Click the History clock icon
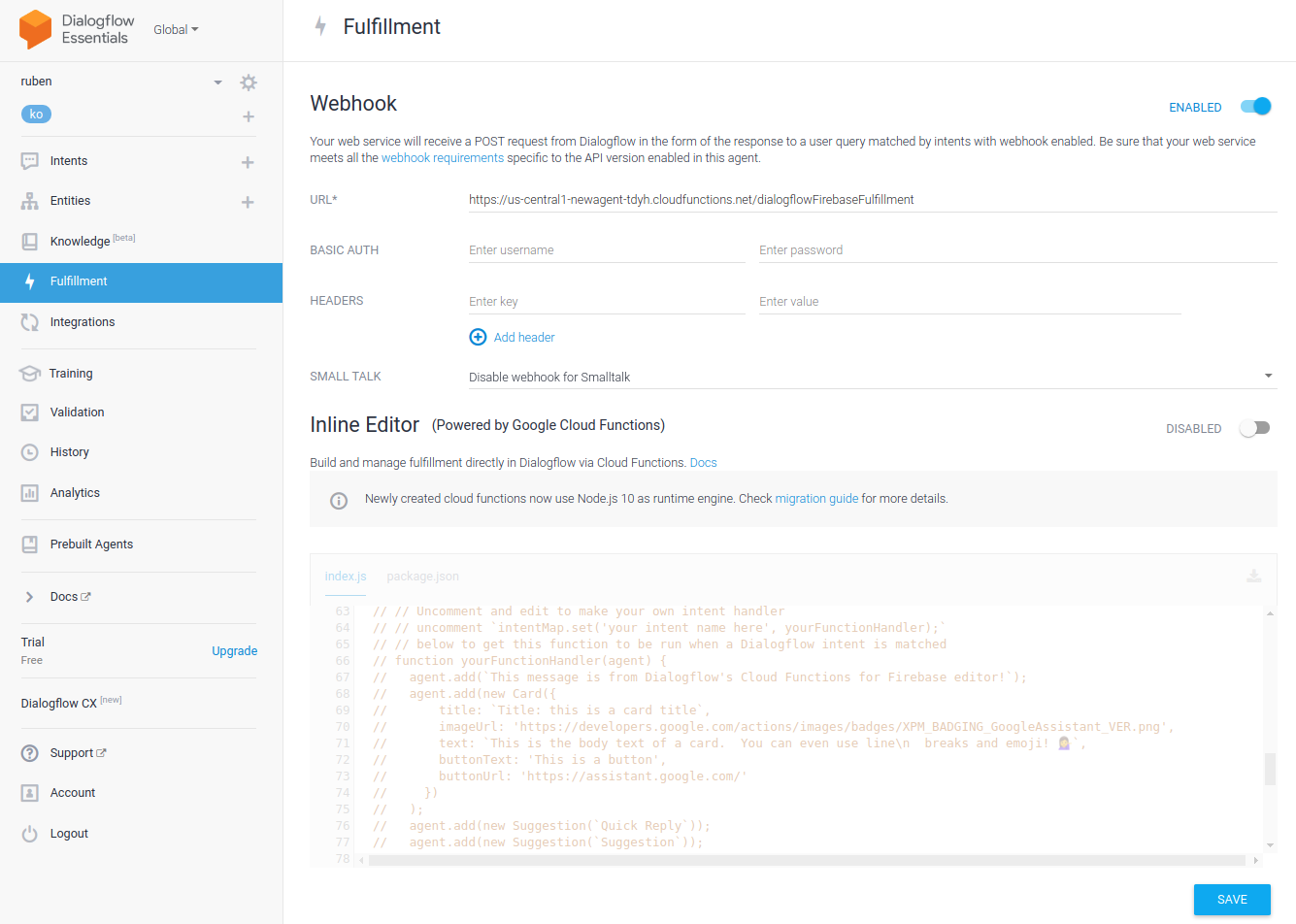Screen dimensions: 1296x924 [30, 452]
